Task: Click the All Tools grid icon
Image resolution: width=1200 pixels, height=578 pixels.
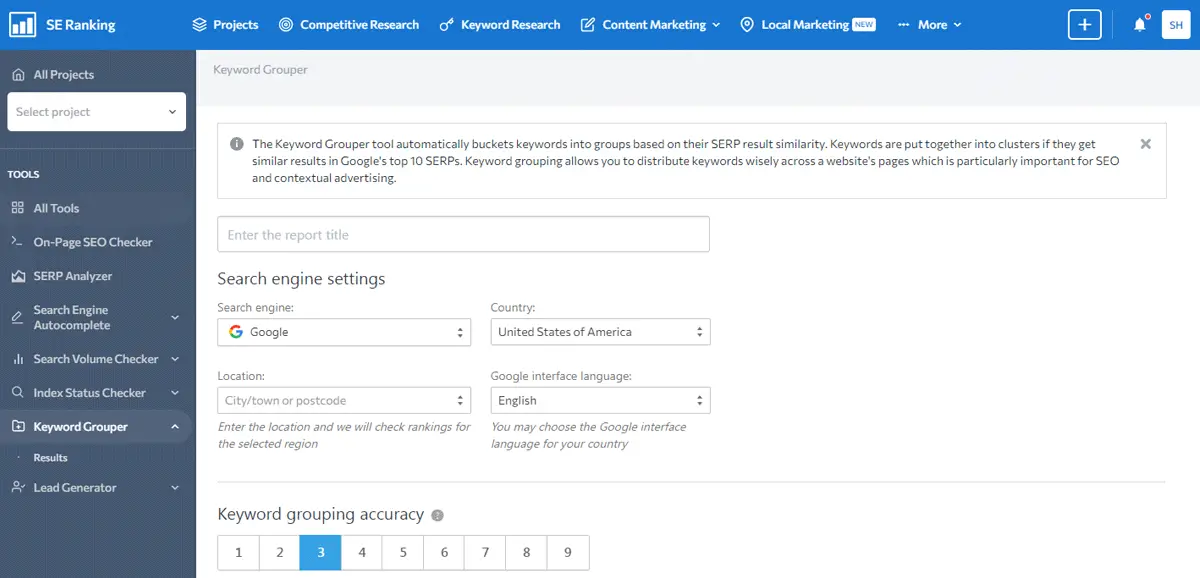Action: 17,208
